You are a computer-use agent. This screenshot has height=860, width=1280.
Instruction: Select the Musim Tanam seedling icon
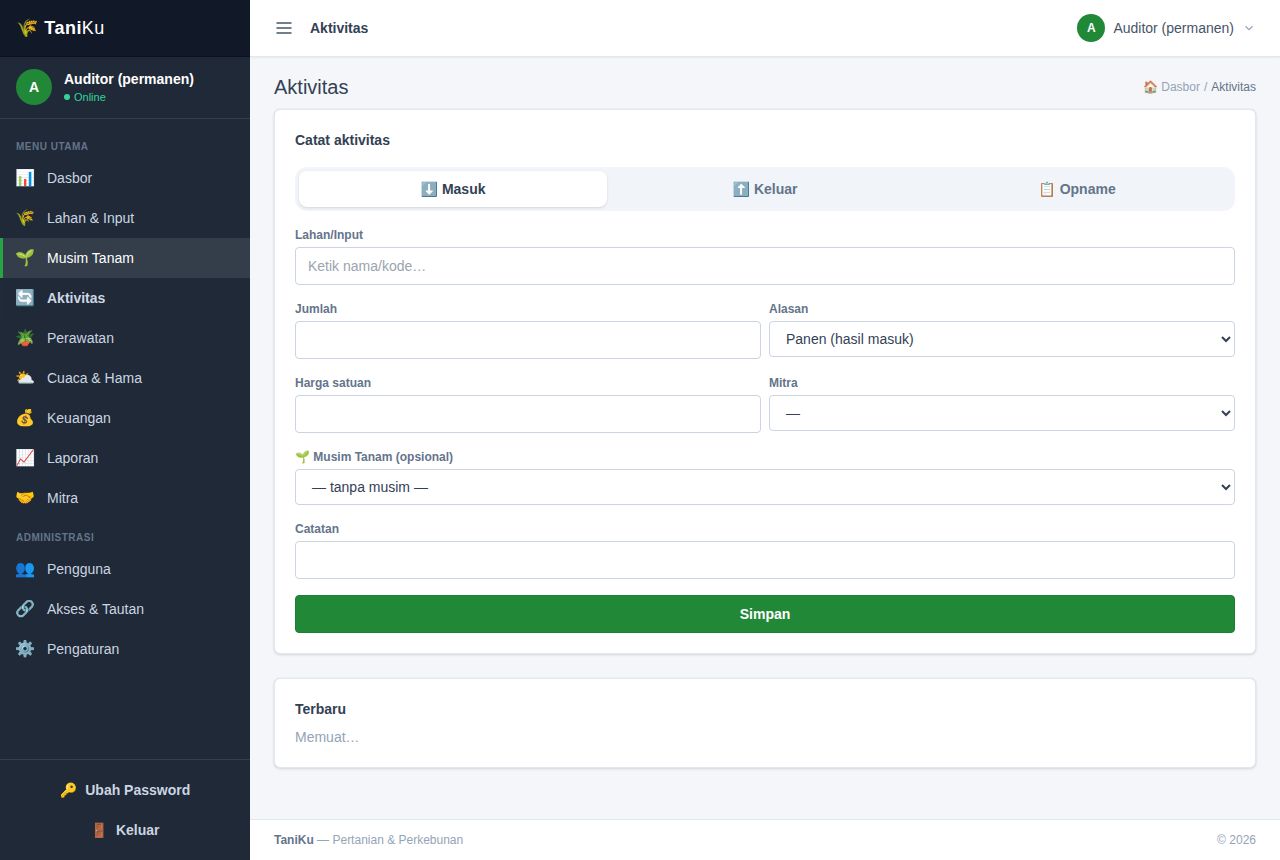pyautogui.click(x=25, y=258)
